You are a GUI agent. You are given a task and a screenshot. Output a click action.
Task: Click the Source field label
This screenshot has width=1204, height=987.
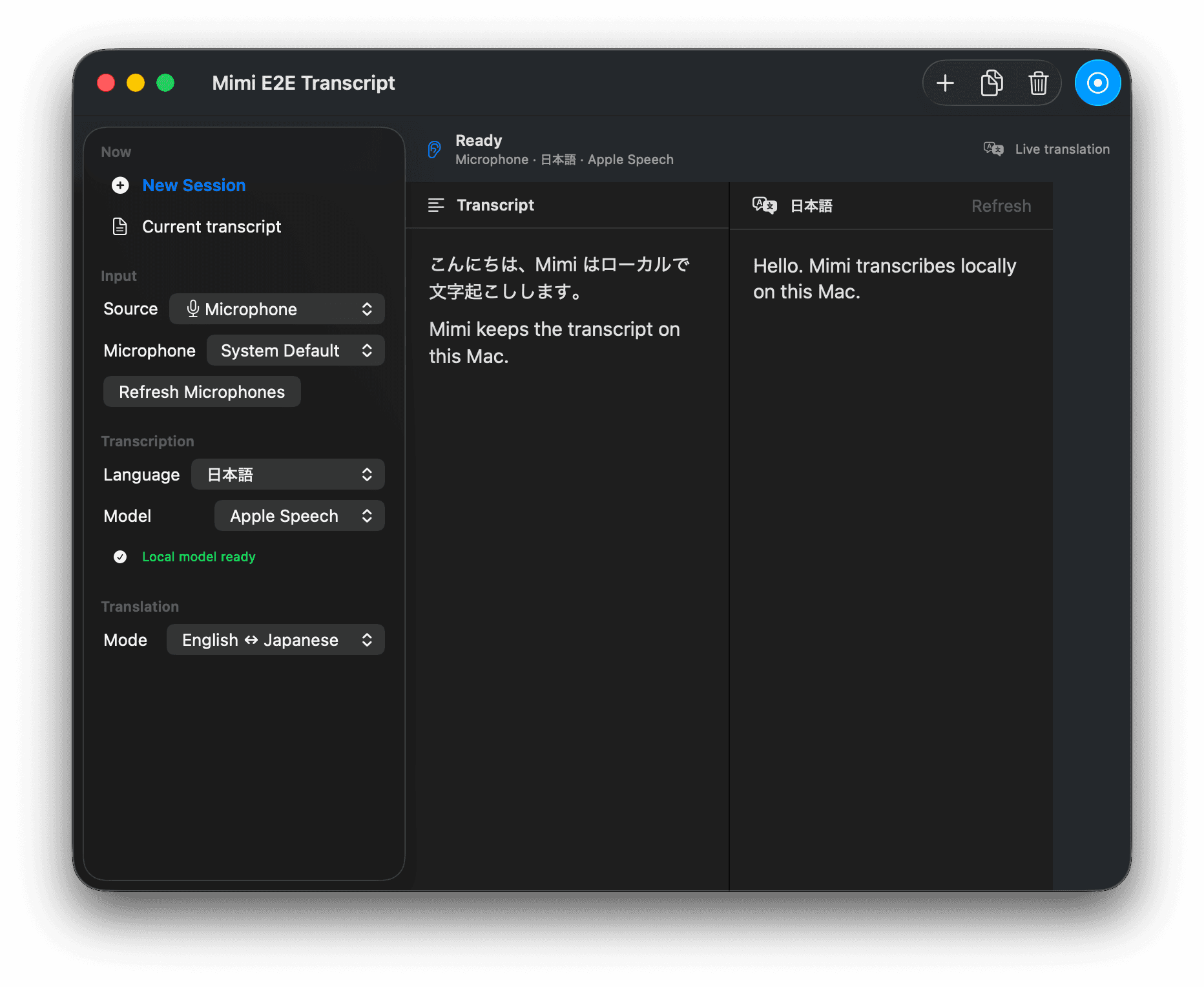[130, 309]
